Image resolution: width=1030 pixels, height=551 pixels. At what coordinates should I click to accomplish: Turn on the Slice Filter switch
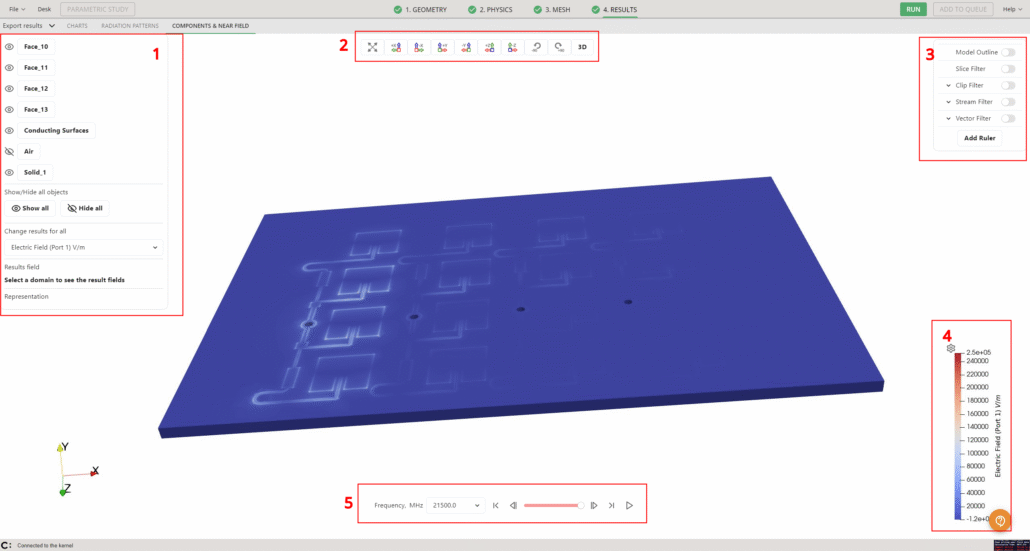[1008, 69]
